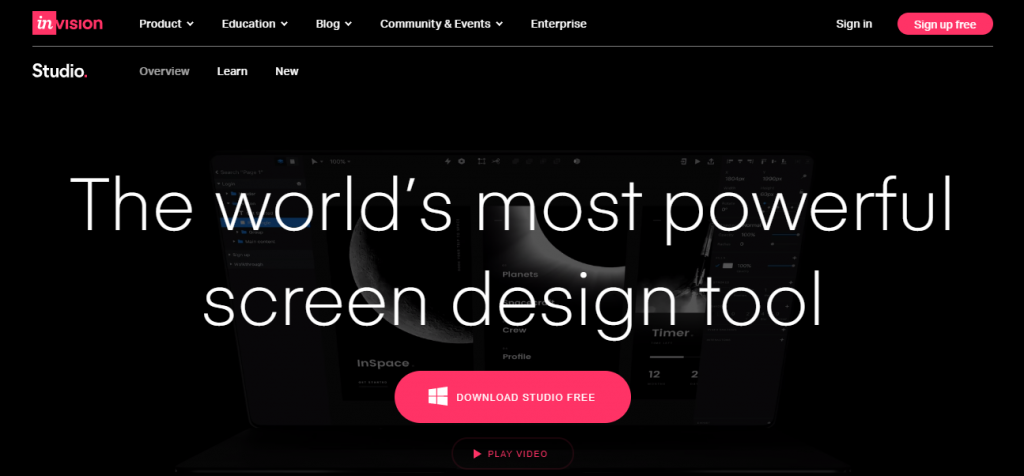Screen dimensions: 1024x476
Task: Go to the Enterprise page
Action: [x=558, y=24]
